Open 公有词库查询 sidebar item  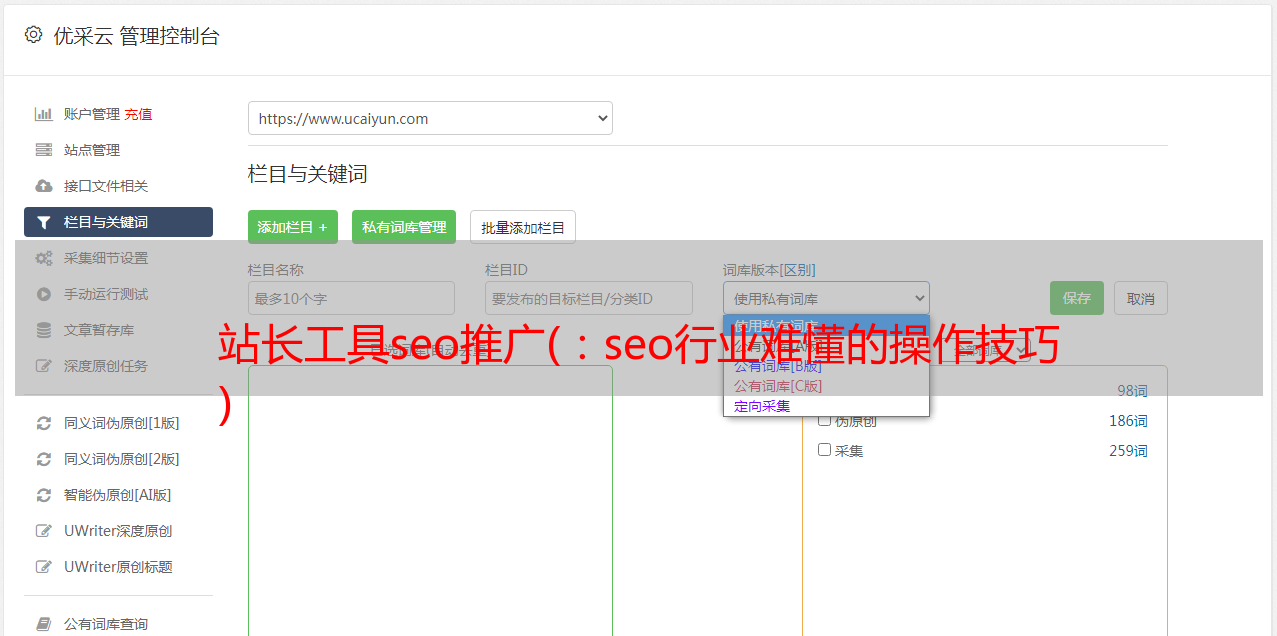tap(118, 624)
